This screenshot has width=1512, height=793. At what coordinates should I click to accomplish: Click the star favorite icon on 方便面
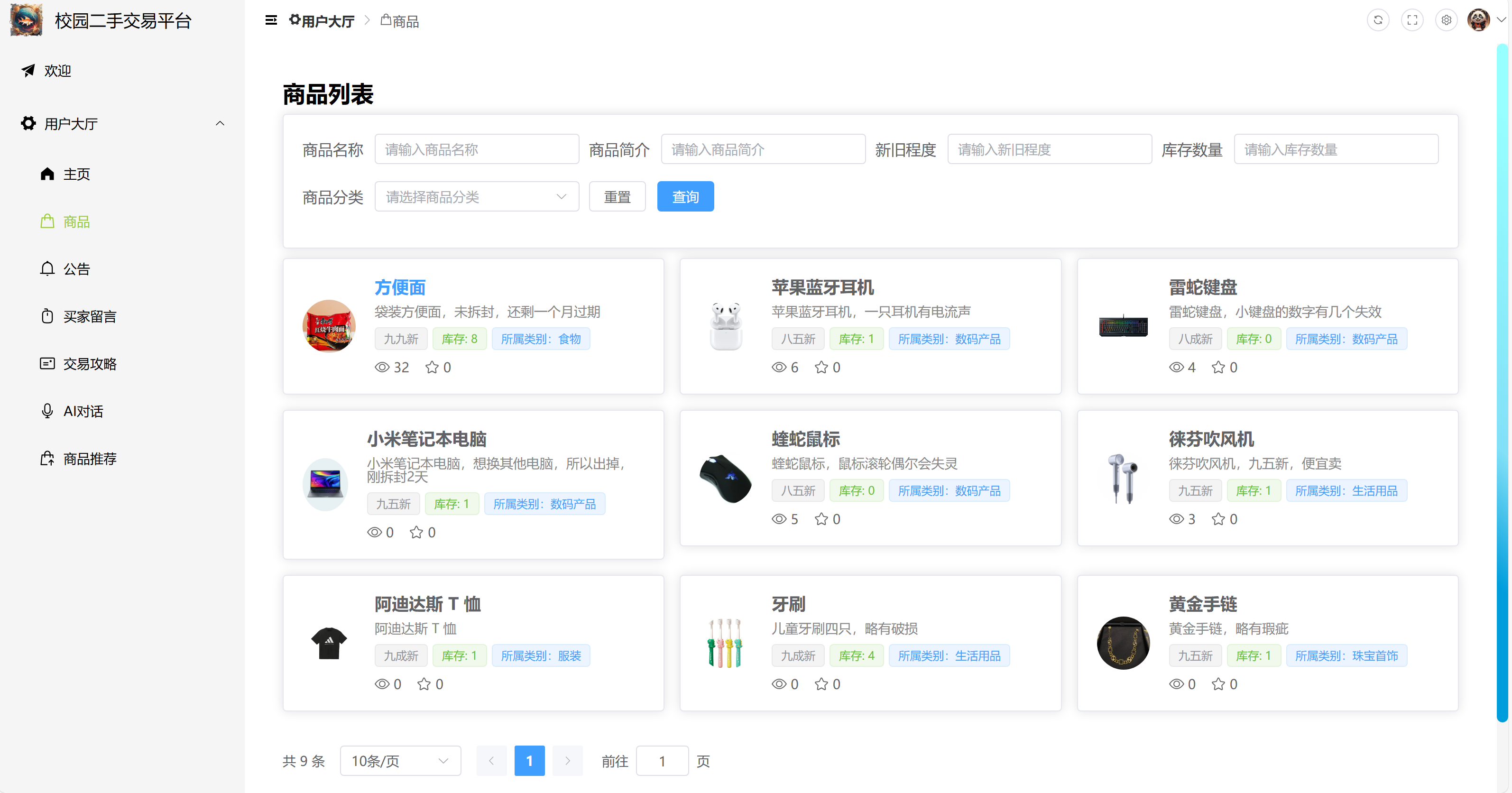point(432,368)
